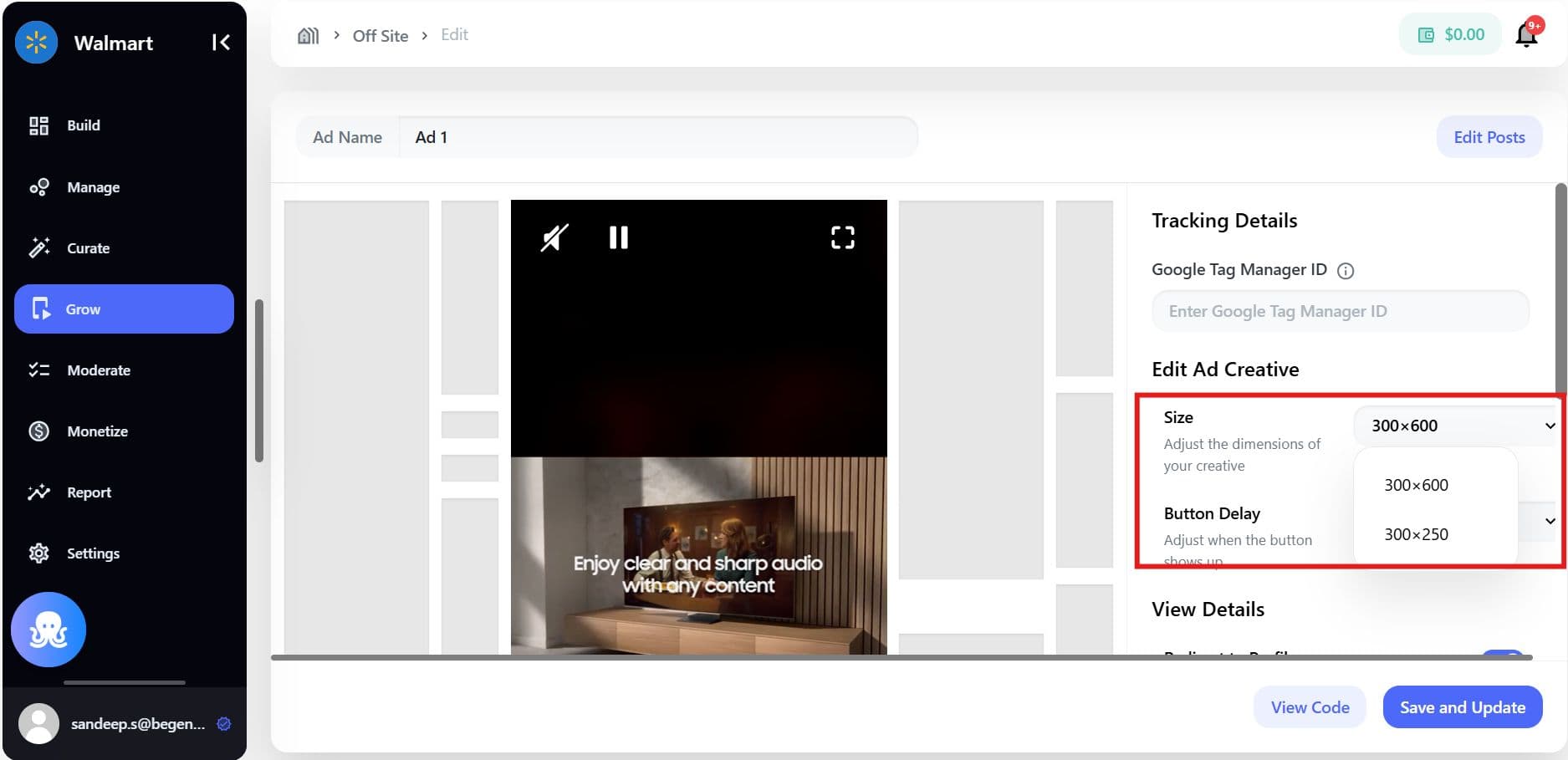Screen dimensions: 1568x760
Task: Focus the Google Tag Manager ID field
Action: click(x=1341, y=311)
